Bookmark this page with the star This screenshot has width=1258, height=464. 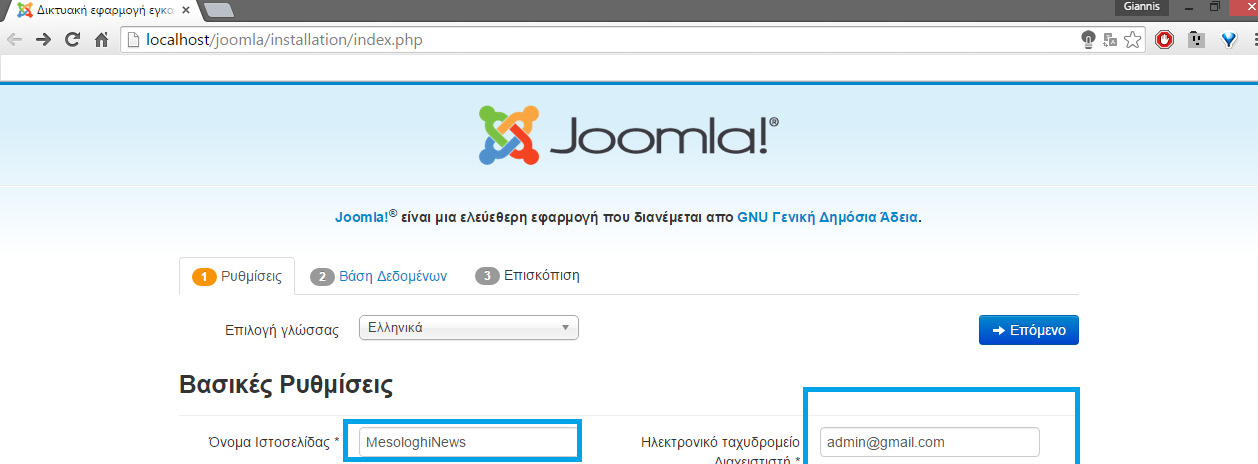click(1132, 40)
